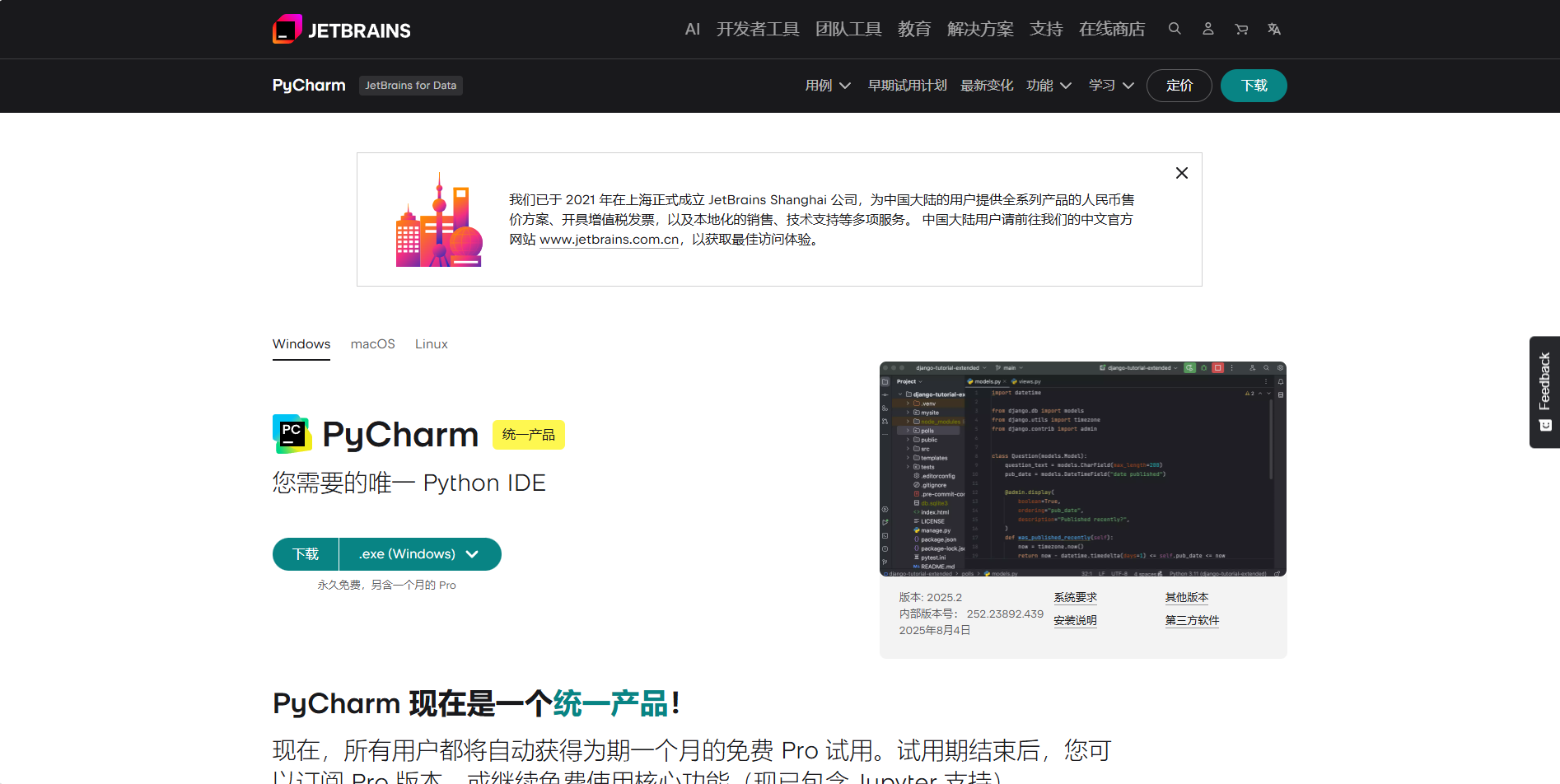This screenshot has width=1560, height=784.
Task: Open the 安装说明 link
Action: pyautogui.click(x=1075, y=621)
